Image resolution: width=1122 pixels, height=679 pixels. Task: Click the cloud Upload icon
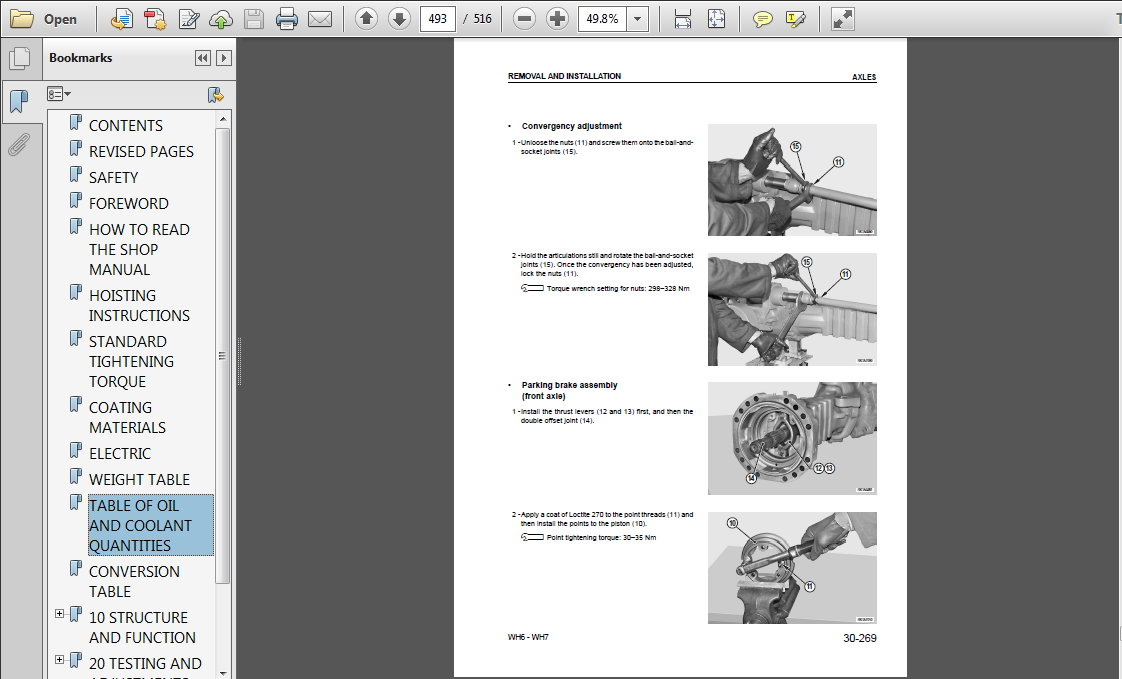(x=221, y=19)
